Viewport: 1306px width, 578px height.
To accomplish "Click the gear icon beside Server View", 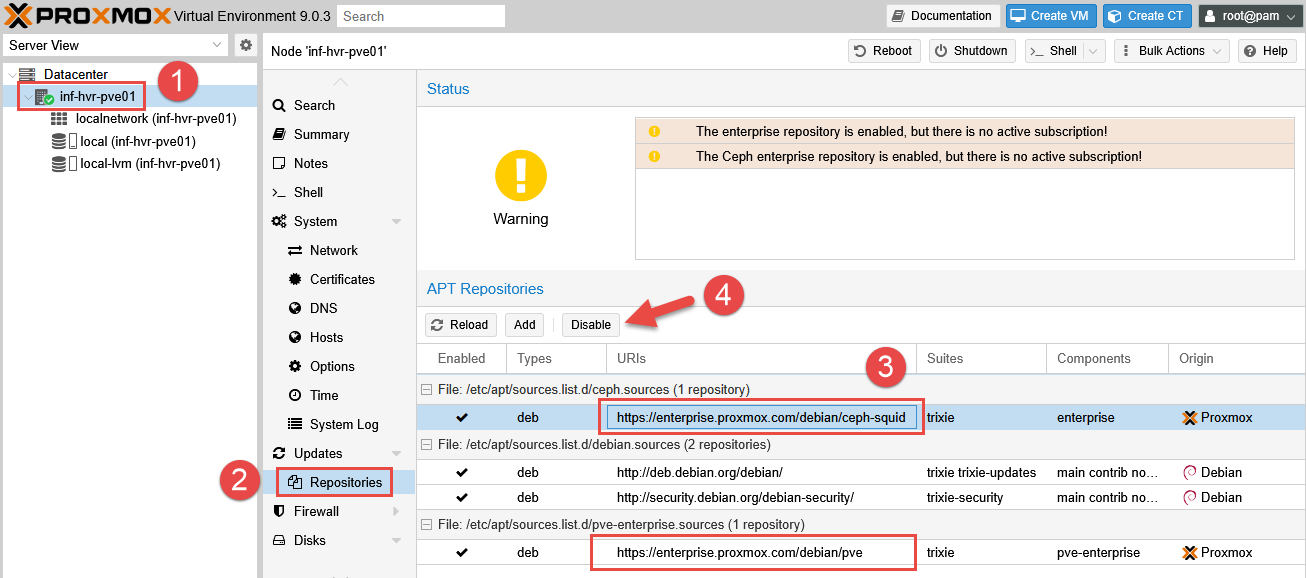I will 246,45.
